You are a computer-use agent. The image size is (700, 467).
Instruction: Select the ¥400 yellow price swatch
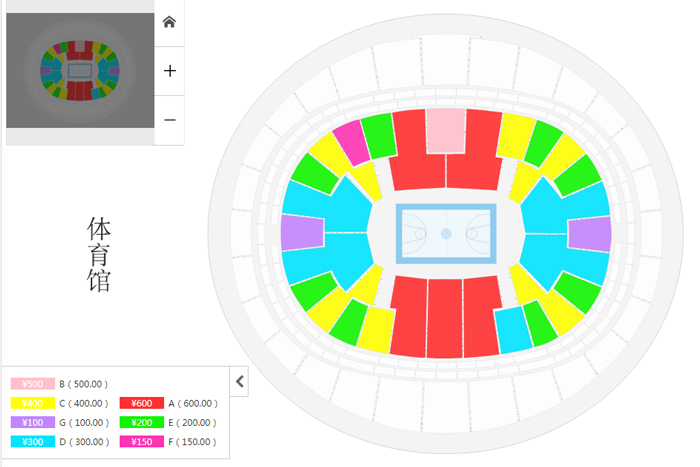point(33,403)
